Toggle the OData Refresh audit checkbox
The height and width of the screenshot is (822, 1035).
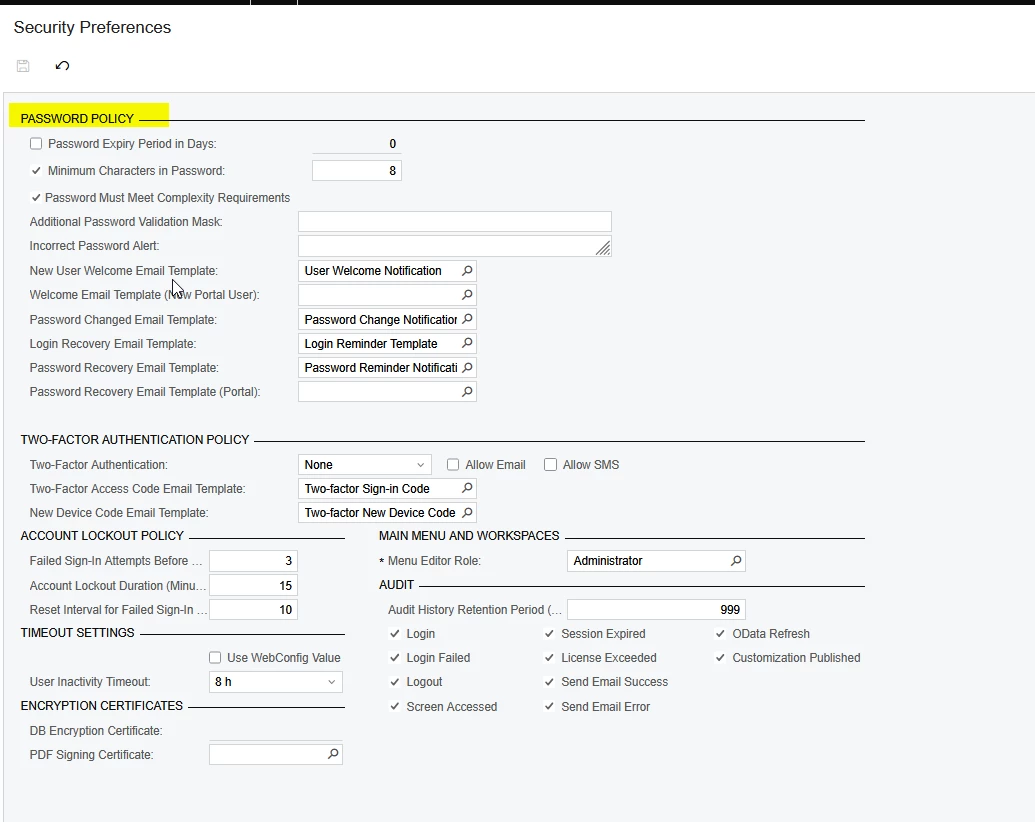(720, 634)
